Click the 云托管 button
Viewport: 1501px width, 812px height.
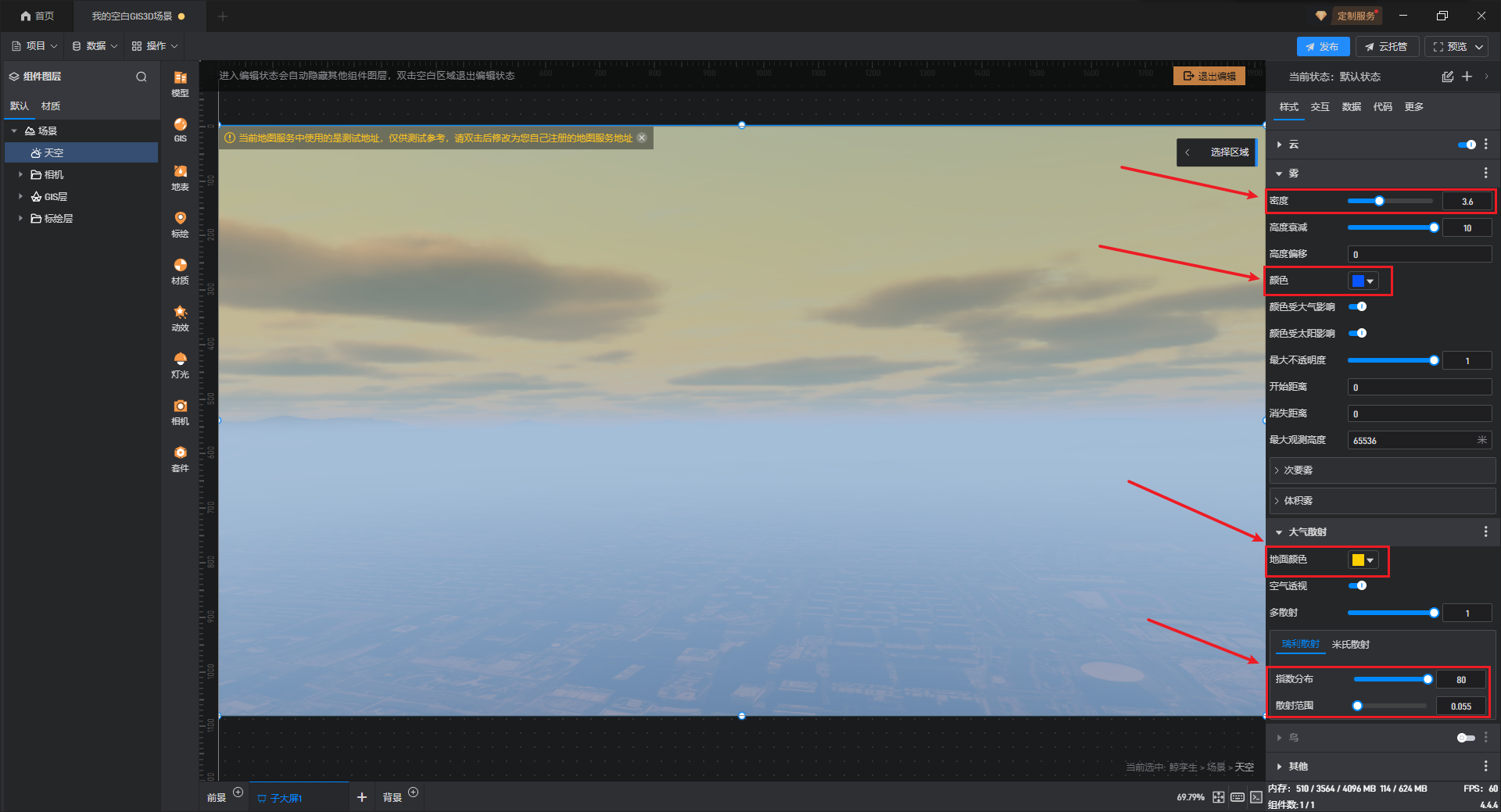pyautogui.click(x=1386, y=47)
